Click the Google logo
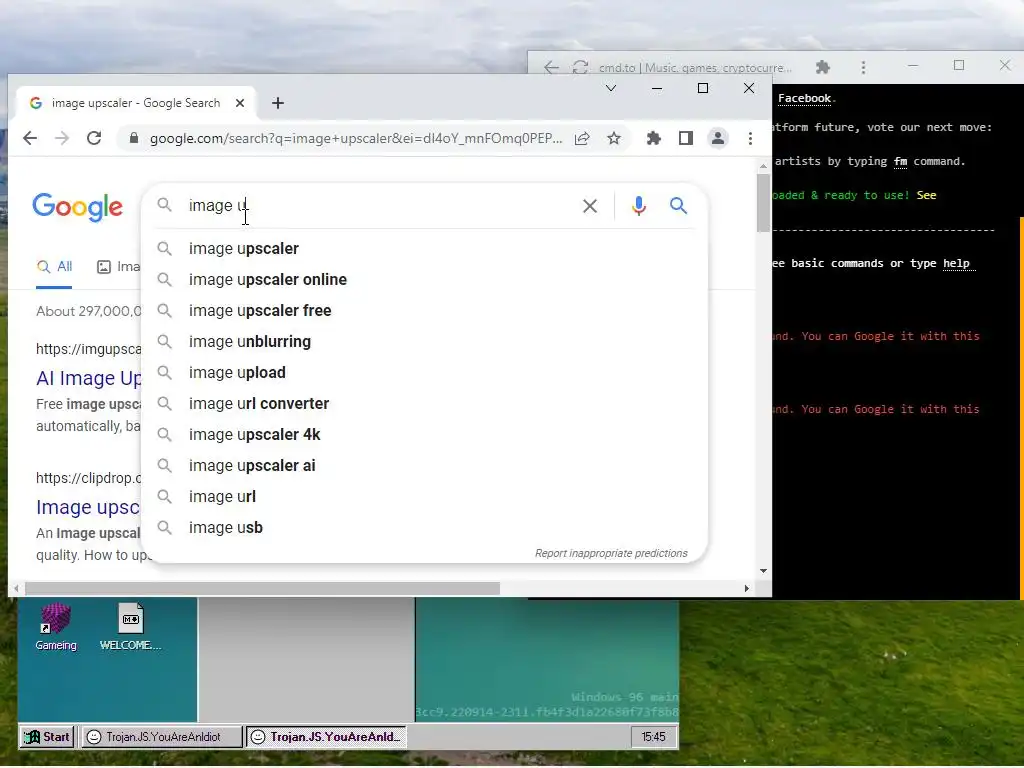 [77, 207]
